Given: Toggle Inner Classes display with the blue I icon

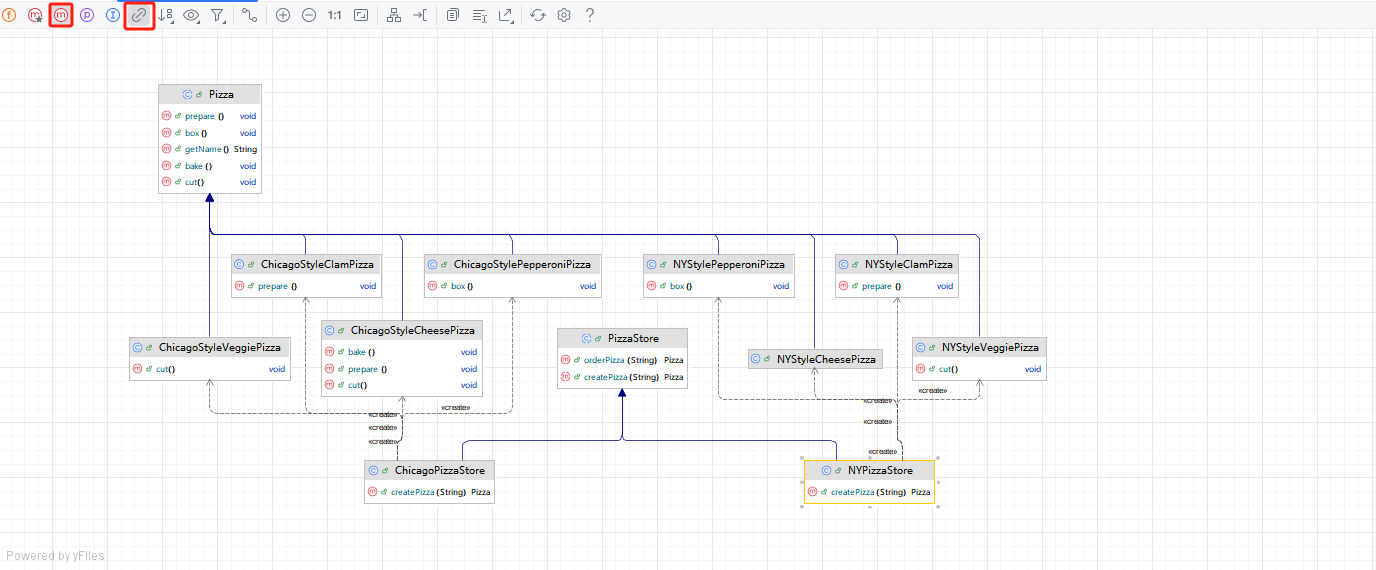Looking at the screenshot, I should pos(113,16).
